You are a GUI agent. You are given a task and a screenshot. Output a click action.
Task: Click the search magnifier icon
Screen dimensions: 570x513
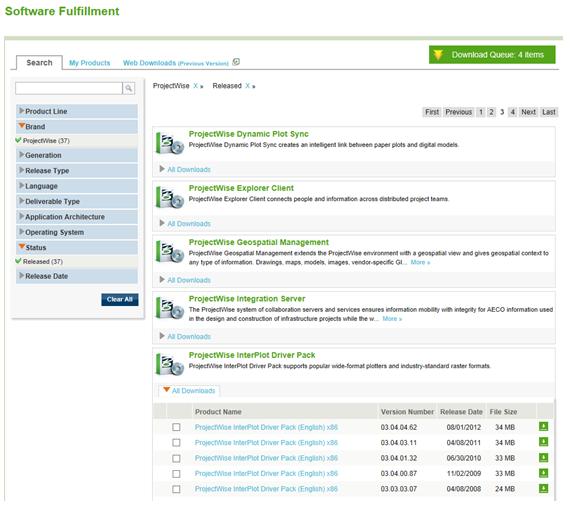tap(129, 88)
